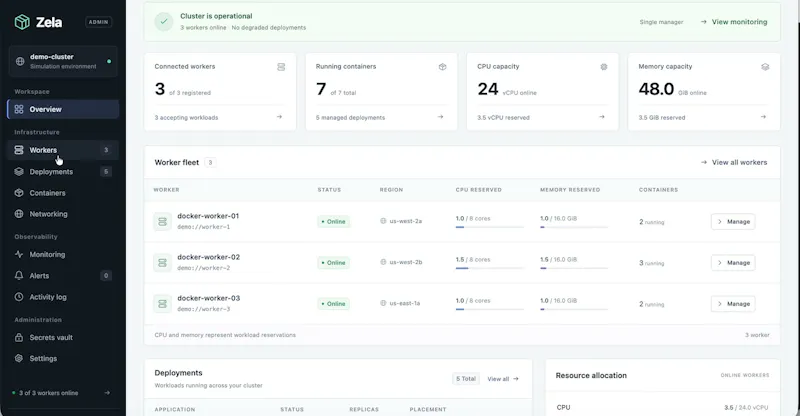Click the Activity log clock icon

[x=19, y=297]
